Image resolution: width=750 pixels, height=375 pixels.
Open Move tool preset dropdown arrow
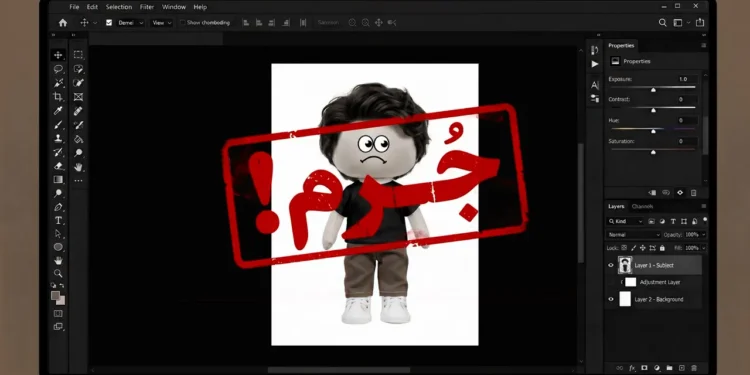point(95,22)
